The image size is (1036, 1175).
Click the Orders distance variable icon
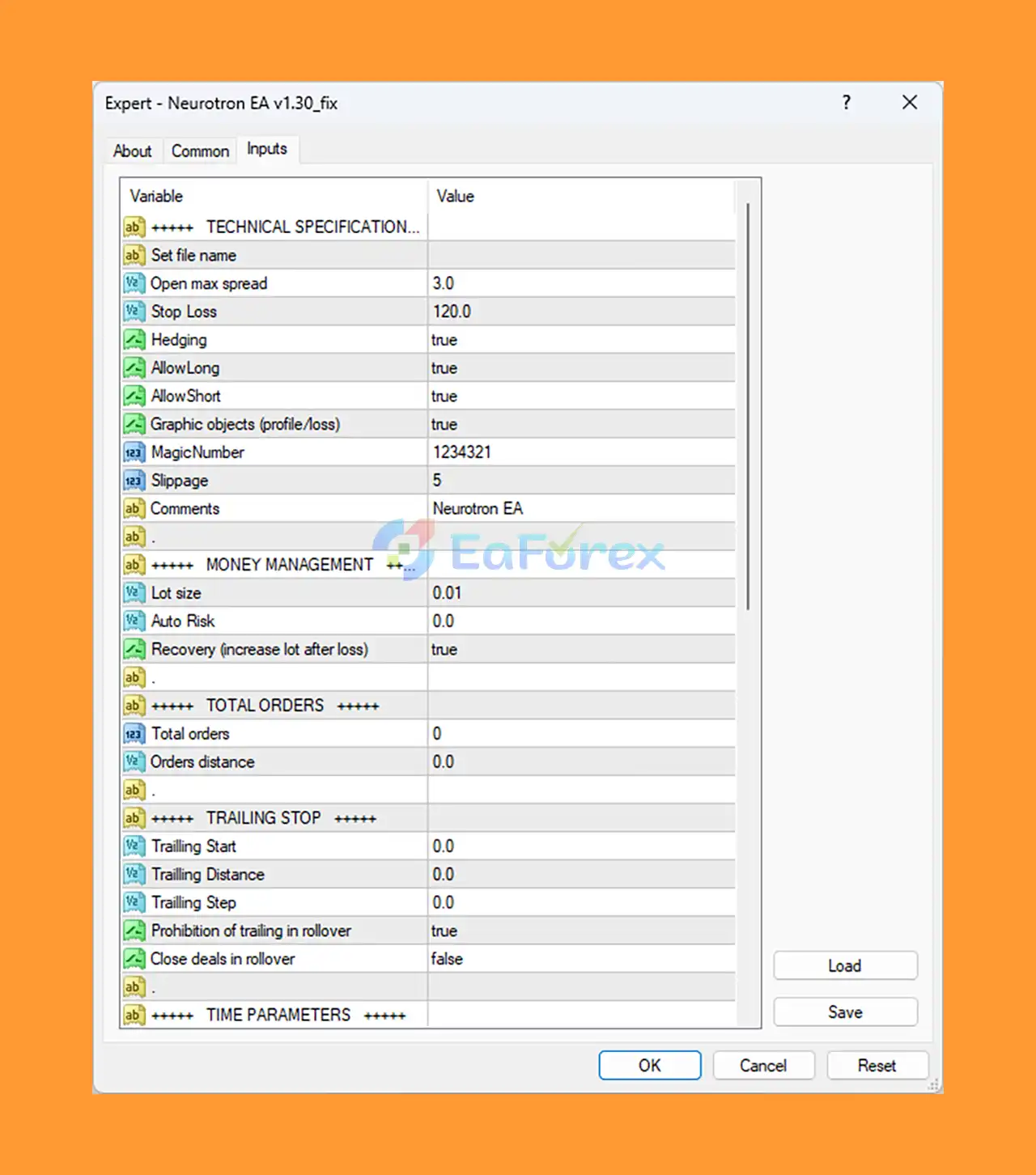pos(134,761)
